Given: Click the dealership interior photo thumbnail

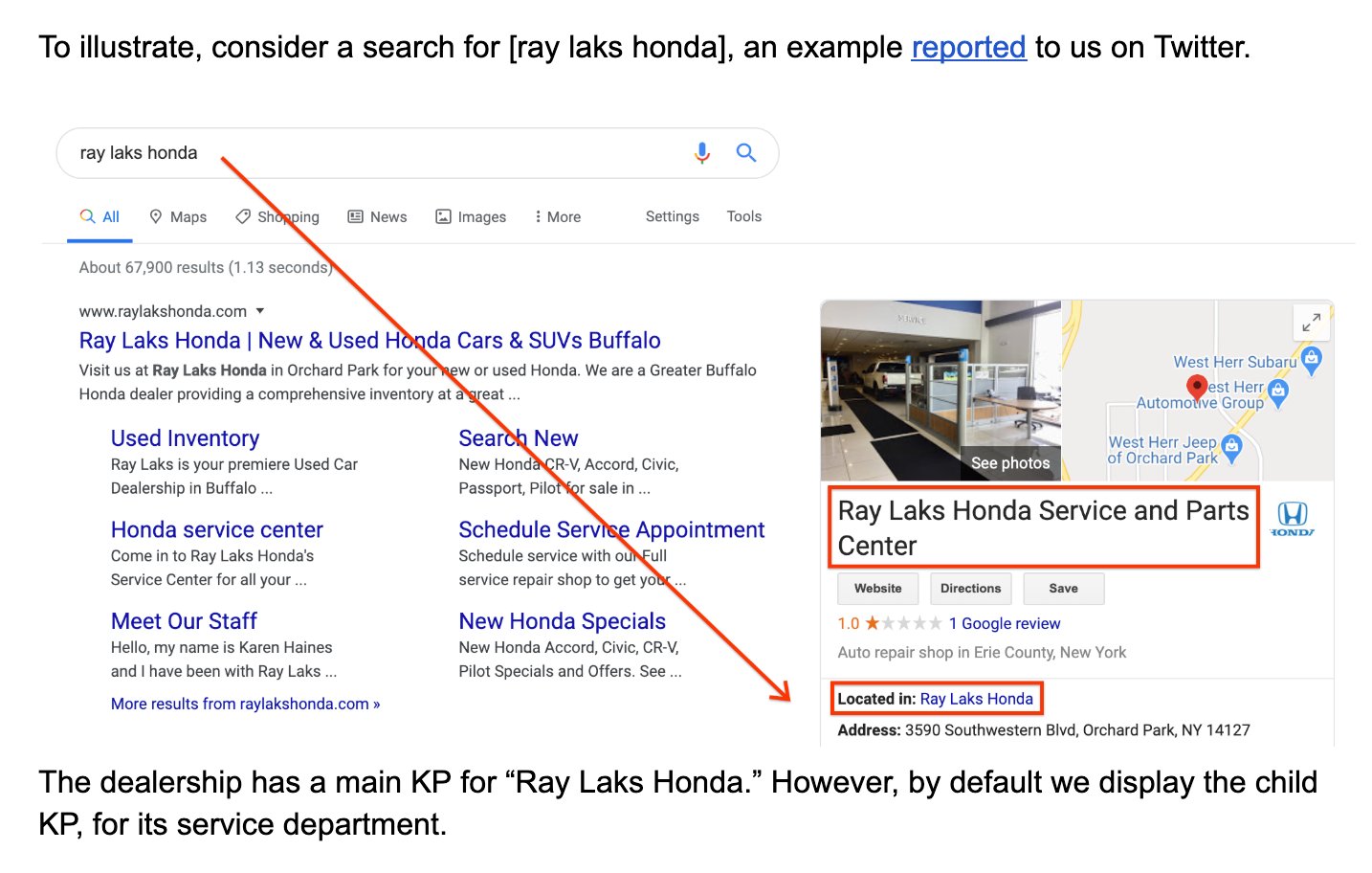Looking at the screenshot, I should point(940,391).
